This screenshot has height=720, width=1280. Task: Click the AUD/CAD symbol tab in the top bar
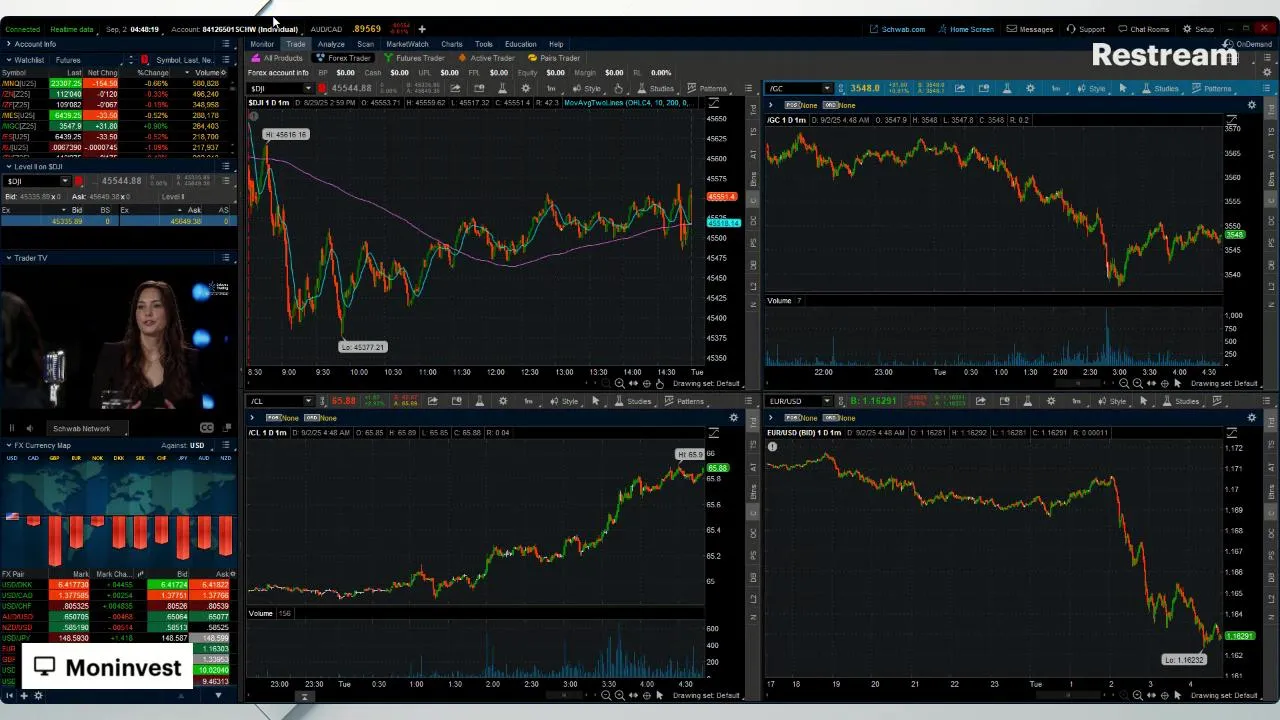(326, 29)
